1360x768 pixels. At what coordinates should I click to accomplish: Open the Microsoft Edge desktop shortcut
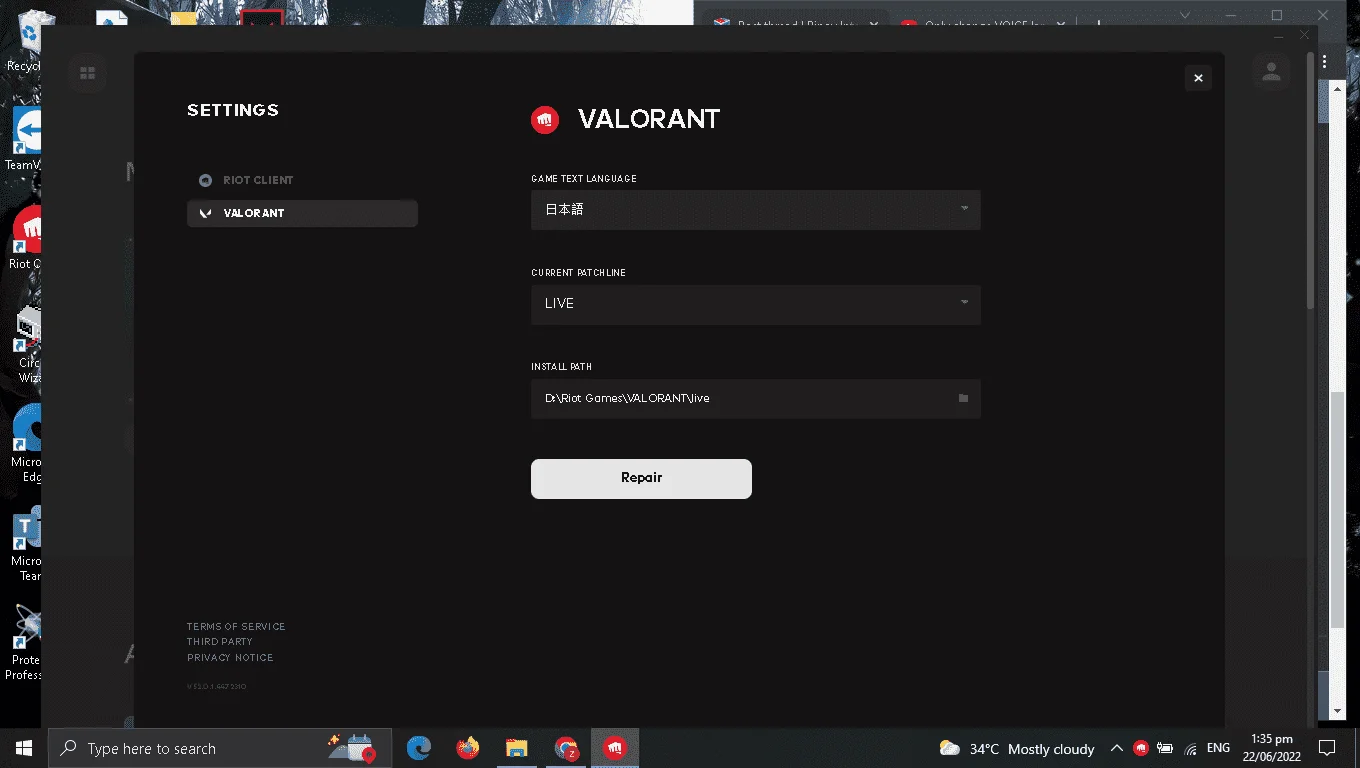(x=28, y=444)
